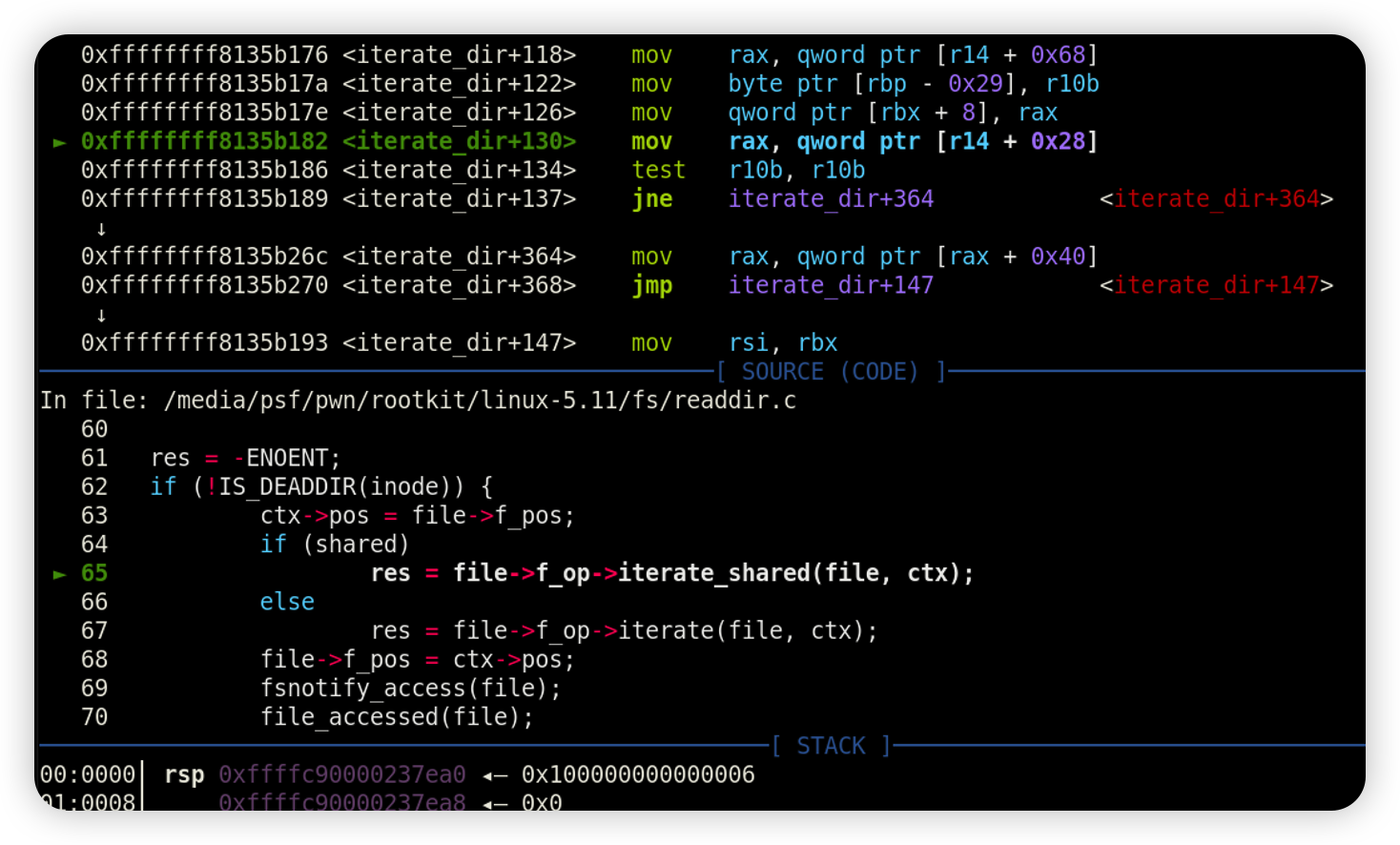Click the <iterate_dir+368> symbol label
This screenshot has height=845, width=1400.
pyautogui.click(x=459, y=285)
